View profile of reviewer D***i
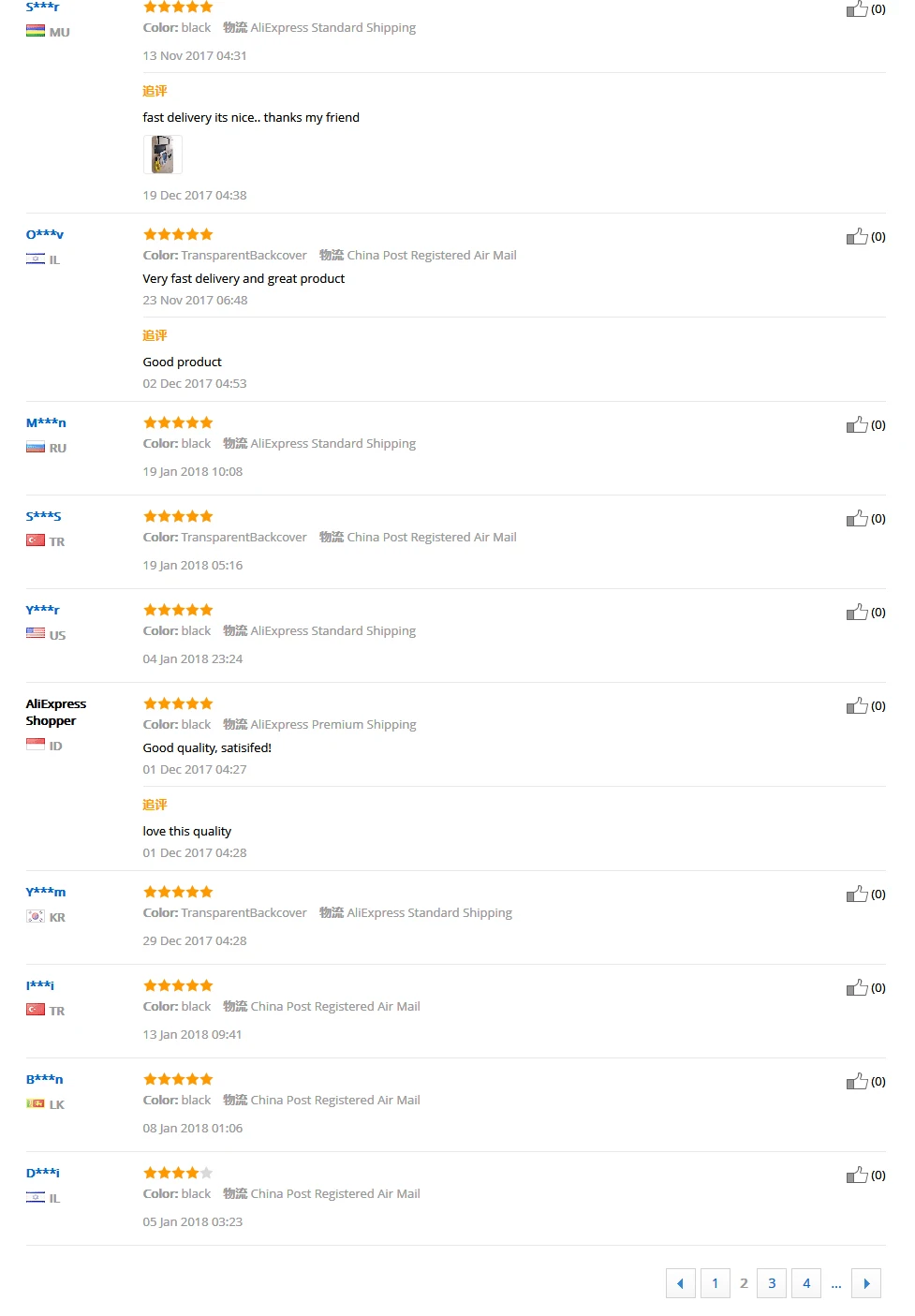Viewport: 915px width, 1316px height. tap(43, 1173)
